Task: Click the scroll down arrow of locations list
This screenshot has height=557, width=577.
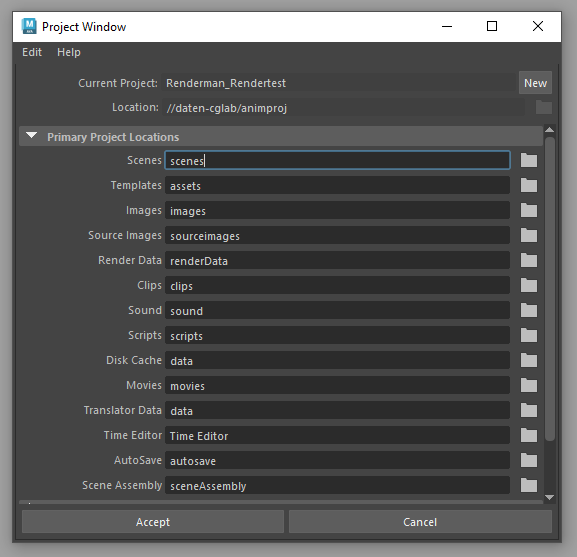Action: point(549,497)
